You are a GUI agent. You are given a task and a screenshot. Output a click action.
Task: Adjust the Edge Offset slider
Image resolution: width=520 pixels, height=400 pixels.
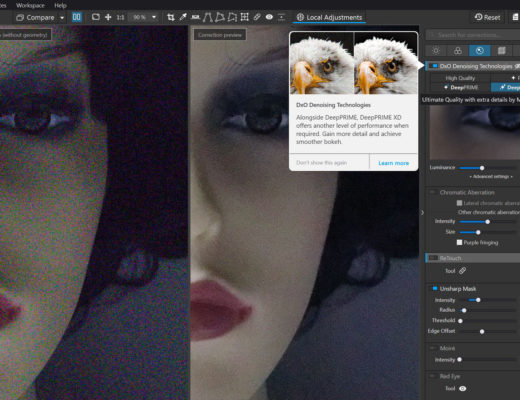(x=482, y=331)
